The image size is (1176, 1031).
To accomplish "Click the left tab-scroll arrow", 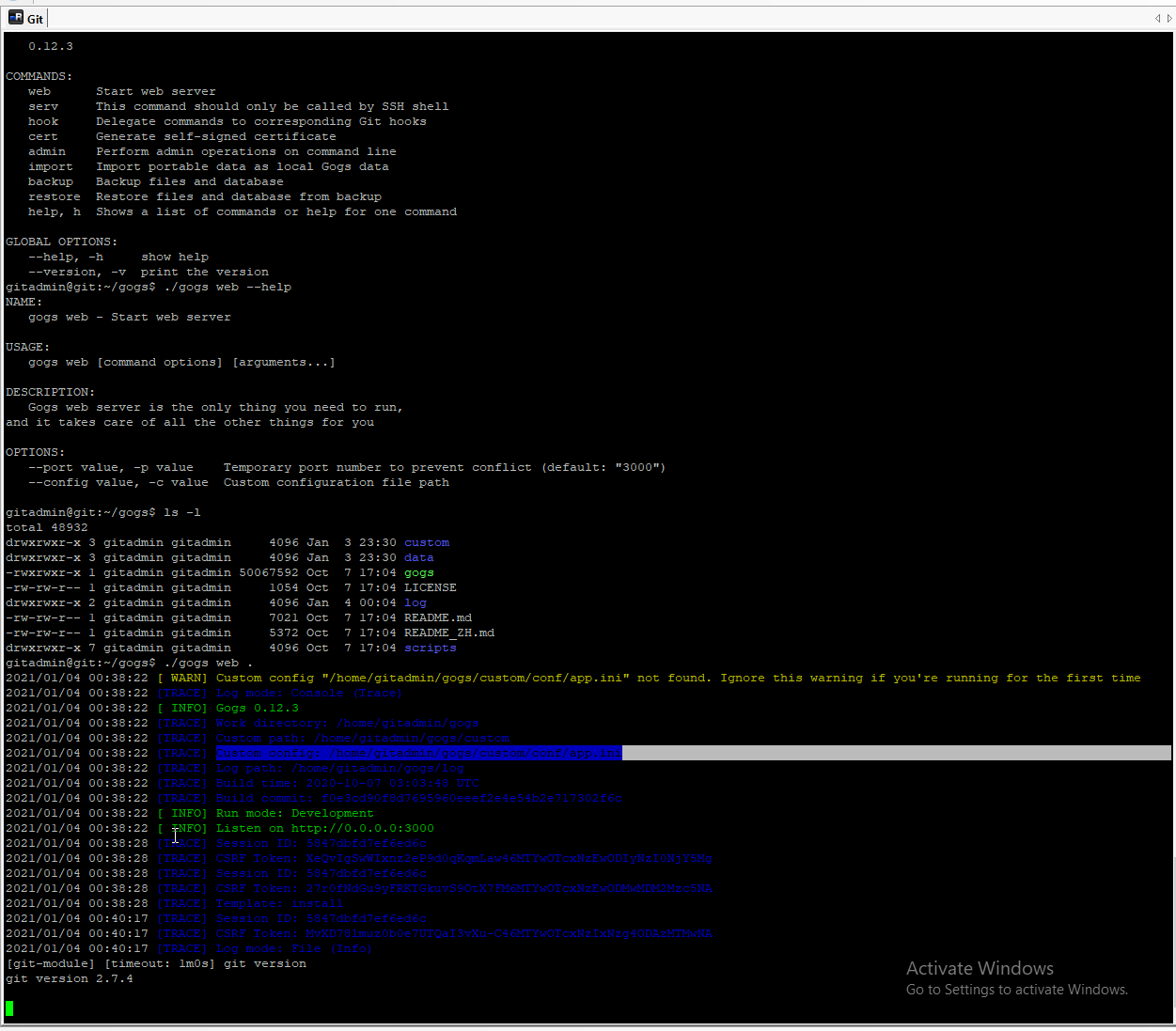I will pos(1157,18).
